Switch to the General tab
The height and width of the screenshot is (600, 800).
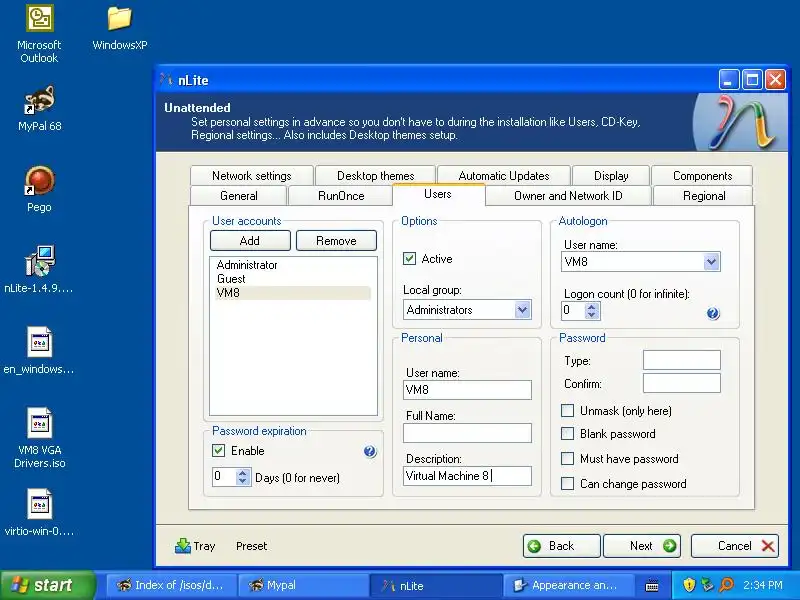pos(238,196)
